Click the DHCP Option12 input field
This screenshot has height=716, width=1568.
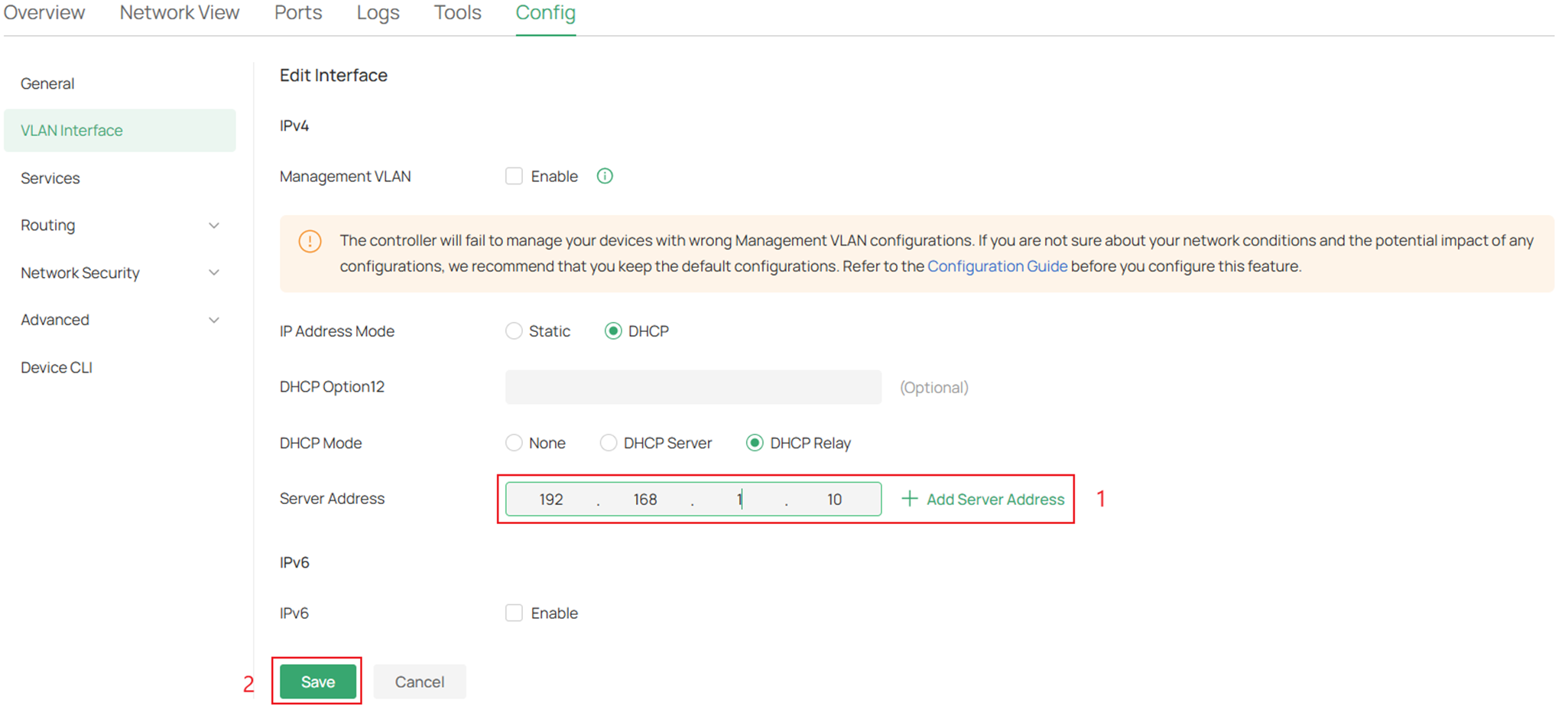coord(692,387)
